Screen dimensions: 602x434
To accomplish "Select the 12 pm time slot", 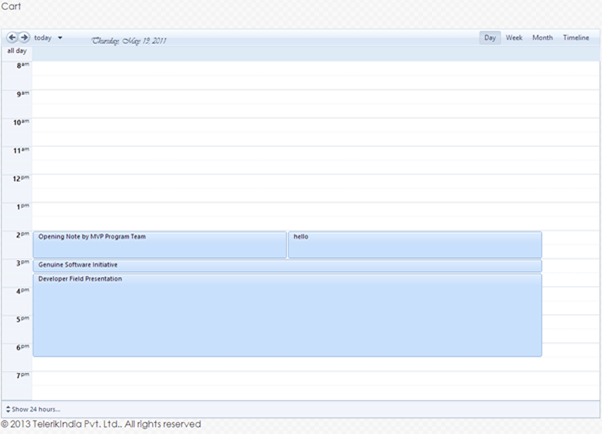I will click(x=300, y=187).
